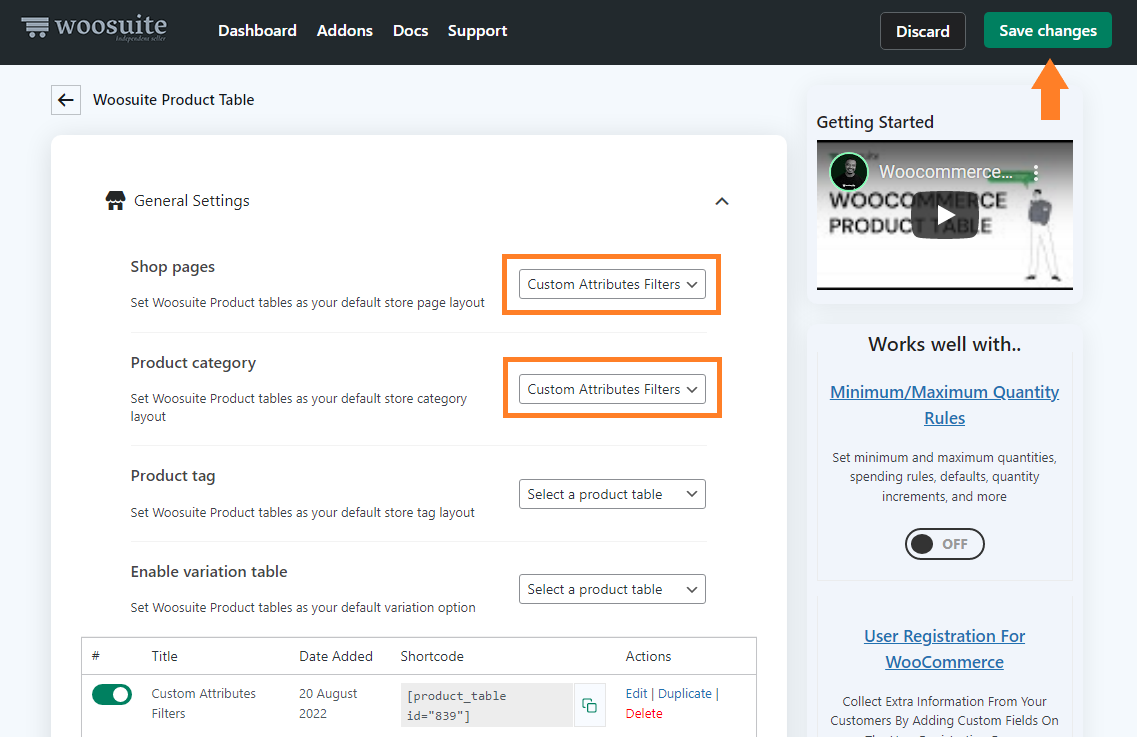Viewport: 1137px width, 737px height.
Task: Open the video's three-dot options menu
Action: 1036,173
